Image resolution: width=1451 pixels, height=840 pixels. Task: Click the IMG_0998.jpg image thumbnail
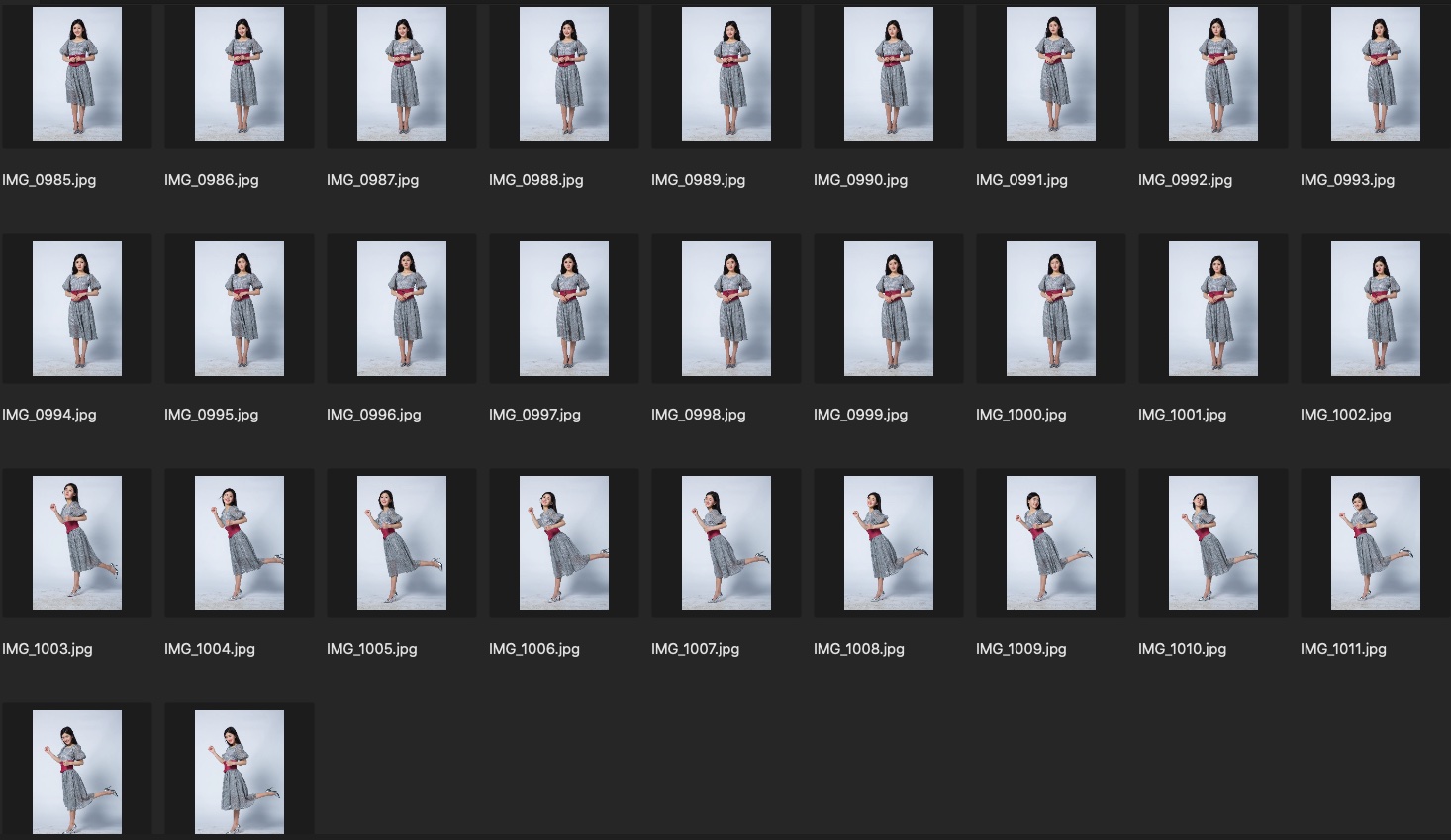[x=726, y=309]
